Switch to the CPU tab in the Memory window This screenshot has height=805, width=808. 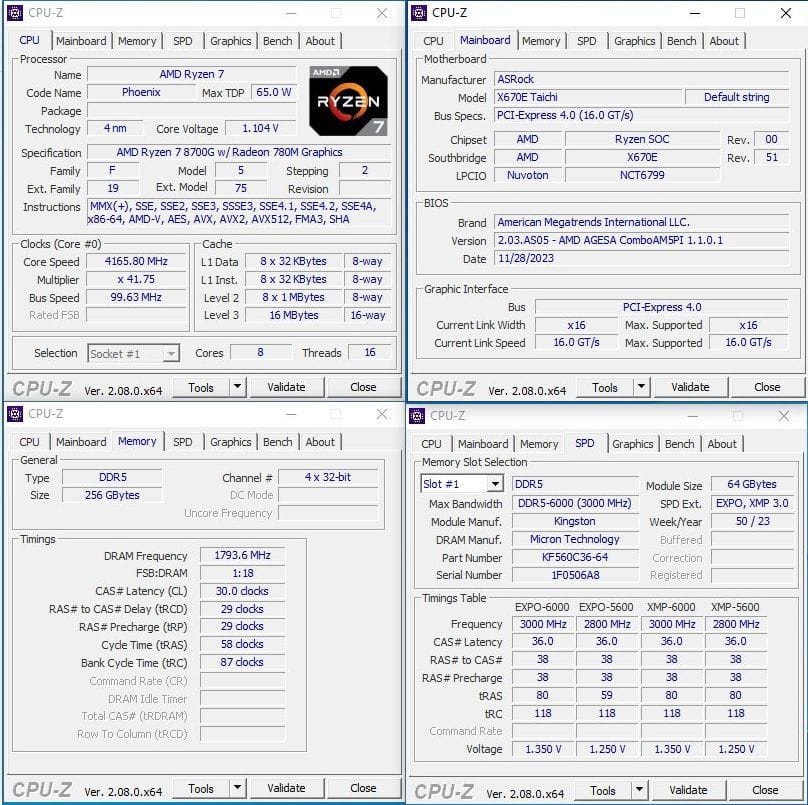[29, 441]
